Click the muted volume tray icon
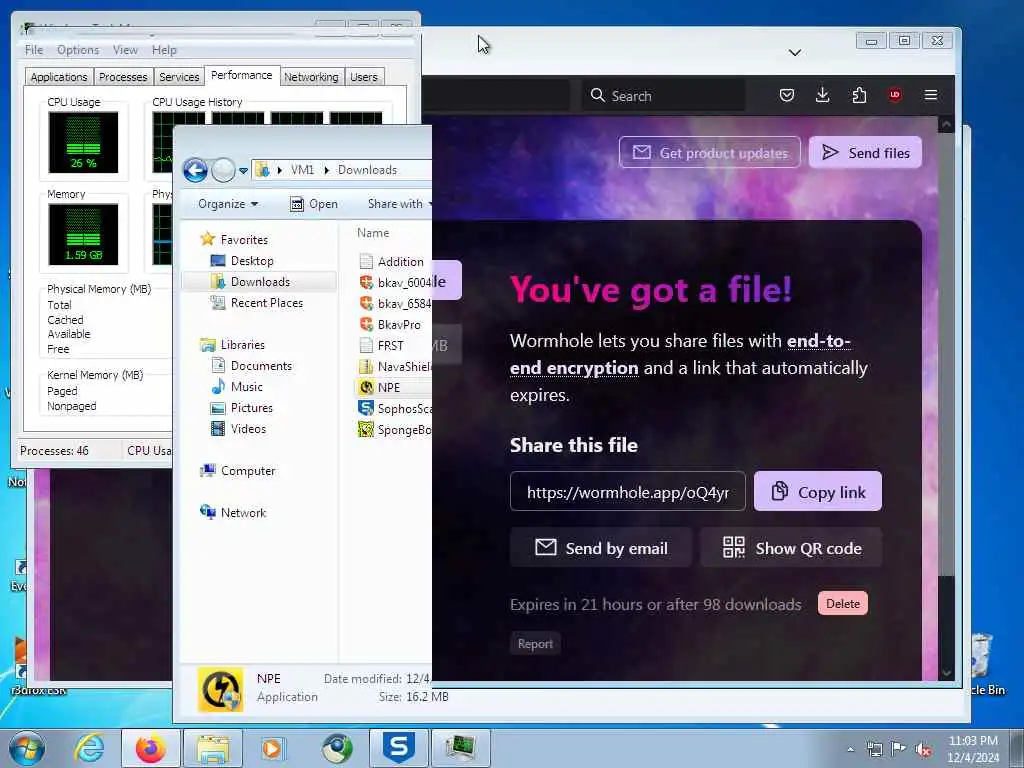Screen dimensions: 1024x768 click(923, 749)
